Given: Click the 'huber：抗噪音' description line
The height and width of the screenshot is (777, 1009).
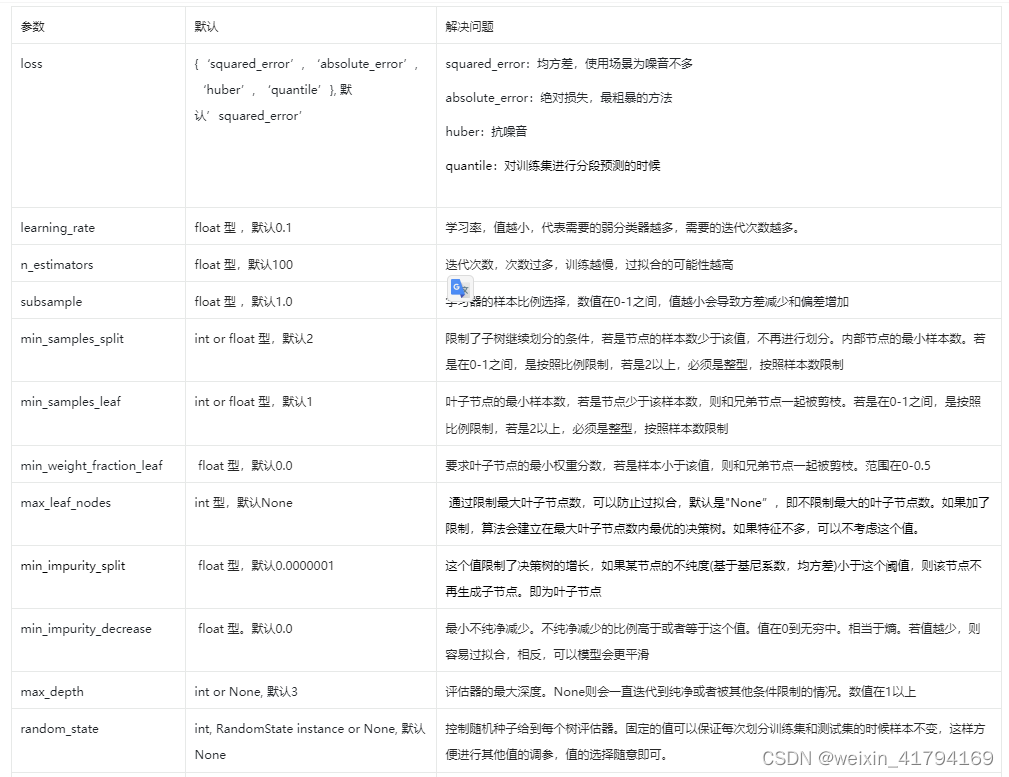Looking at the screenshot, I should click(x=486, y=132).
